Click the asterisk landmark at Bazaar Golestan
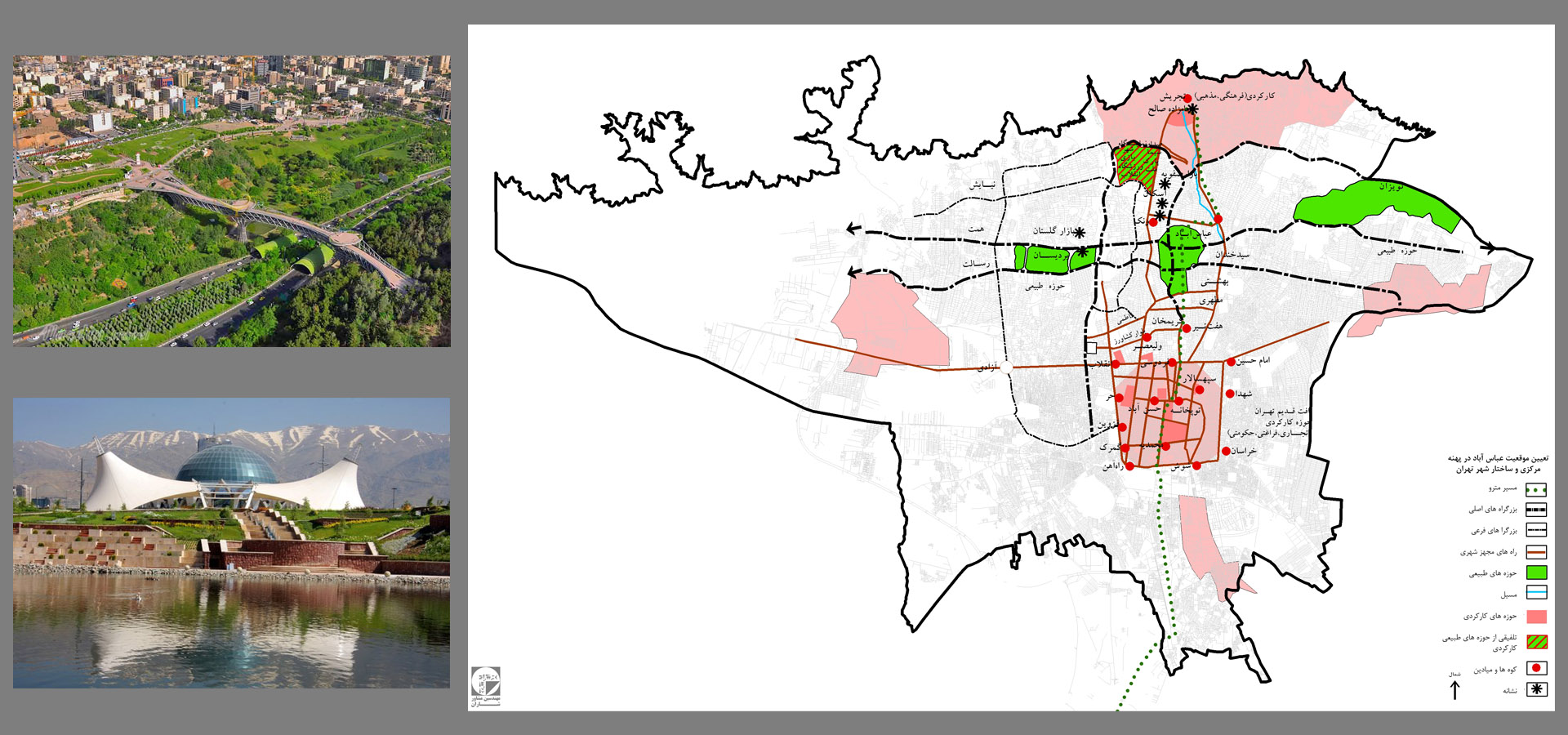Screen dimensions: 1568x735 point(1080,233)
